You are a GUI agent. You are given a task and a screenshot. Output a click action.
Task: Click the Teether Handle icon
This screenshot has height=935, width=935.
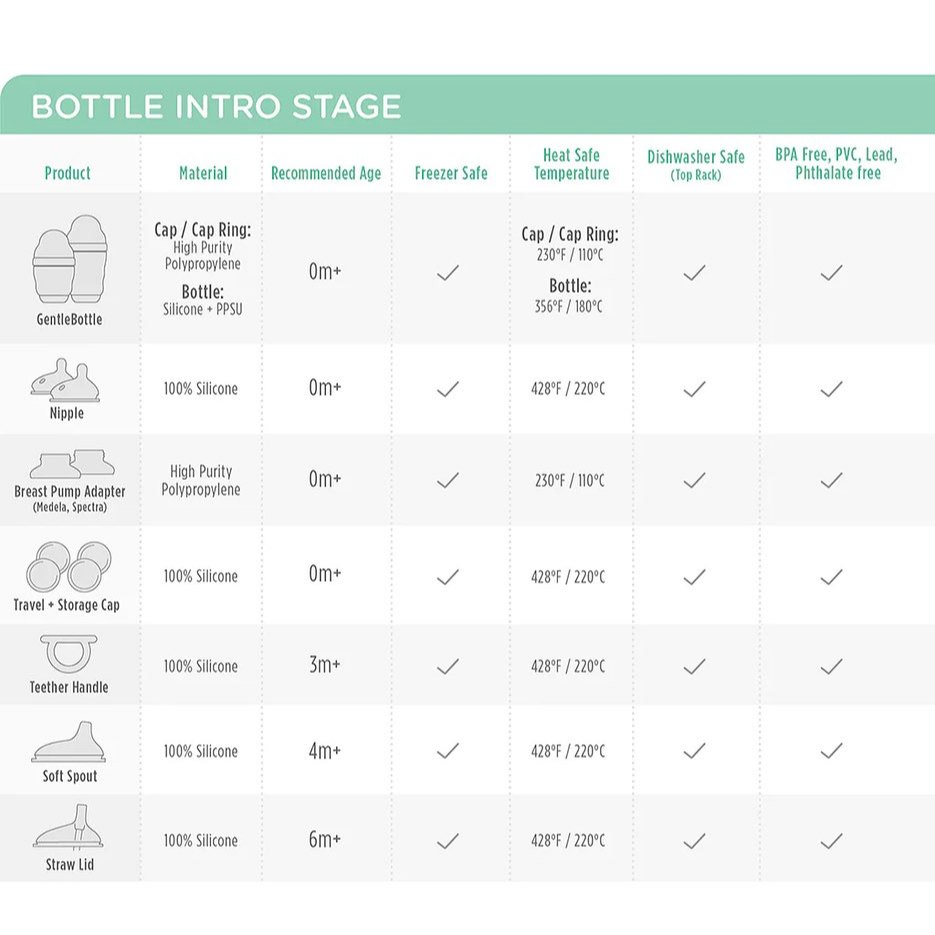[x=69, y=654]
